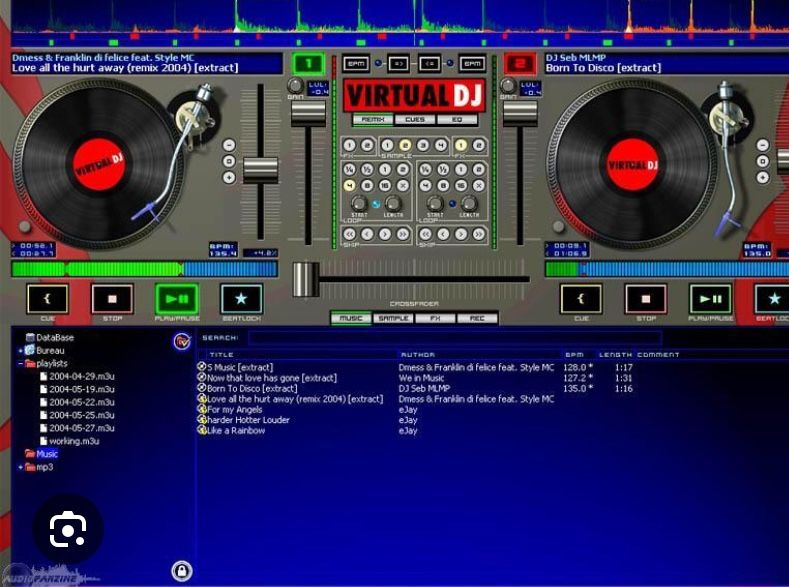Toggle right deck lit FX 1 button

pos(460,145)
